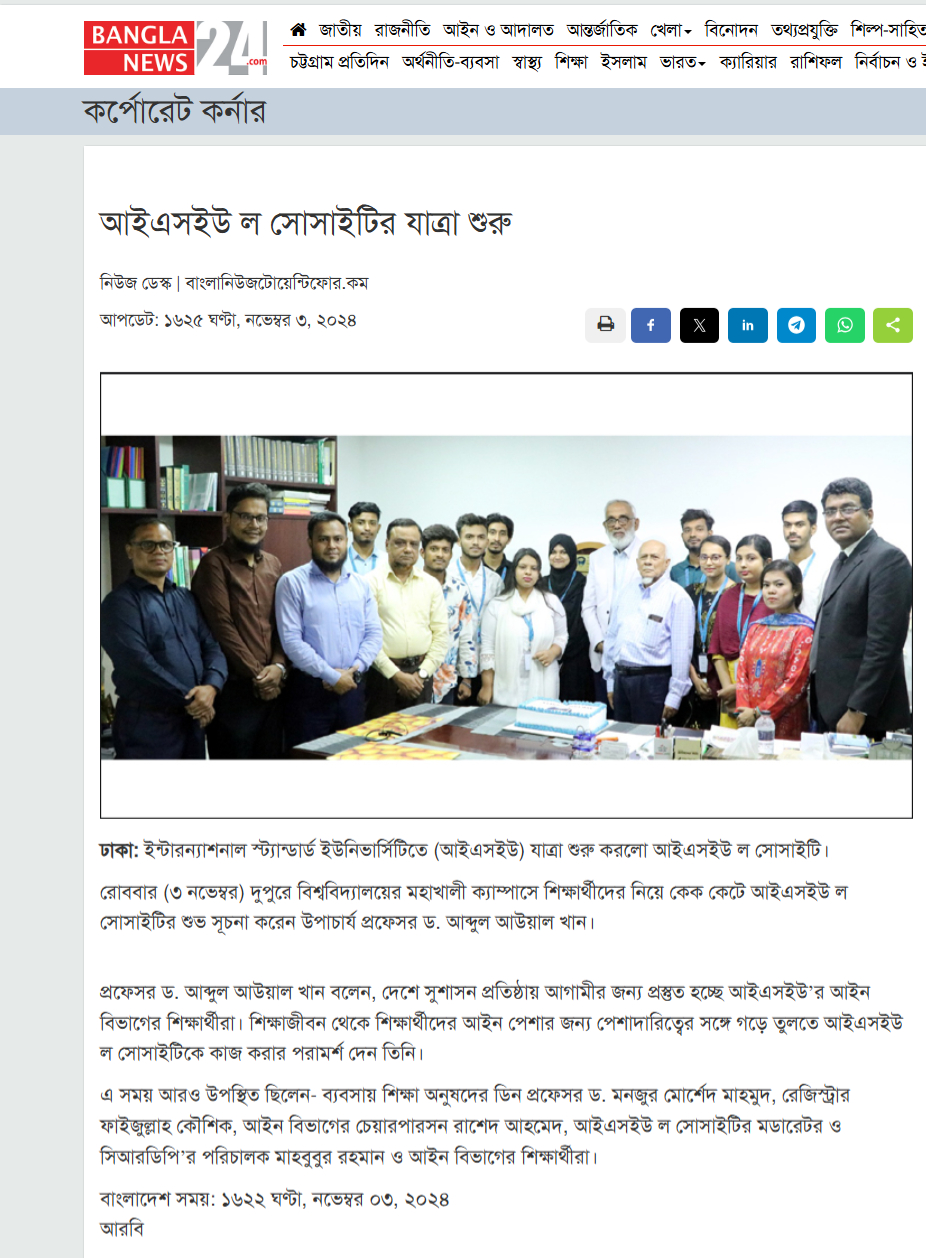Print the article using printer icon

click(x=605, y=325)
